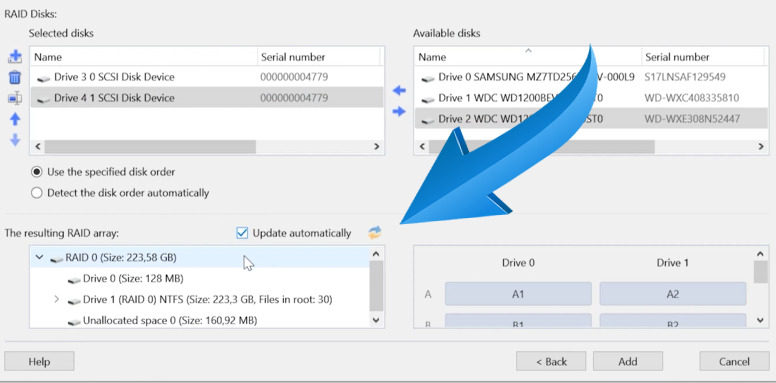Expand the Drive 1 (RAID 0) NTFS node
Viewport: 776px width, 383px height.
point(56,299)
